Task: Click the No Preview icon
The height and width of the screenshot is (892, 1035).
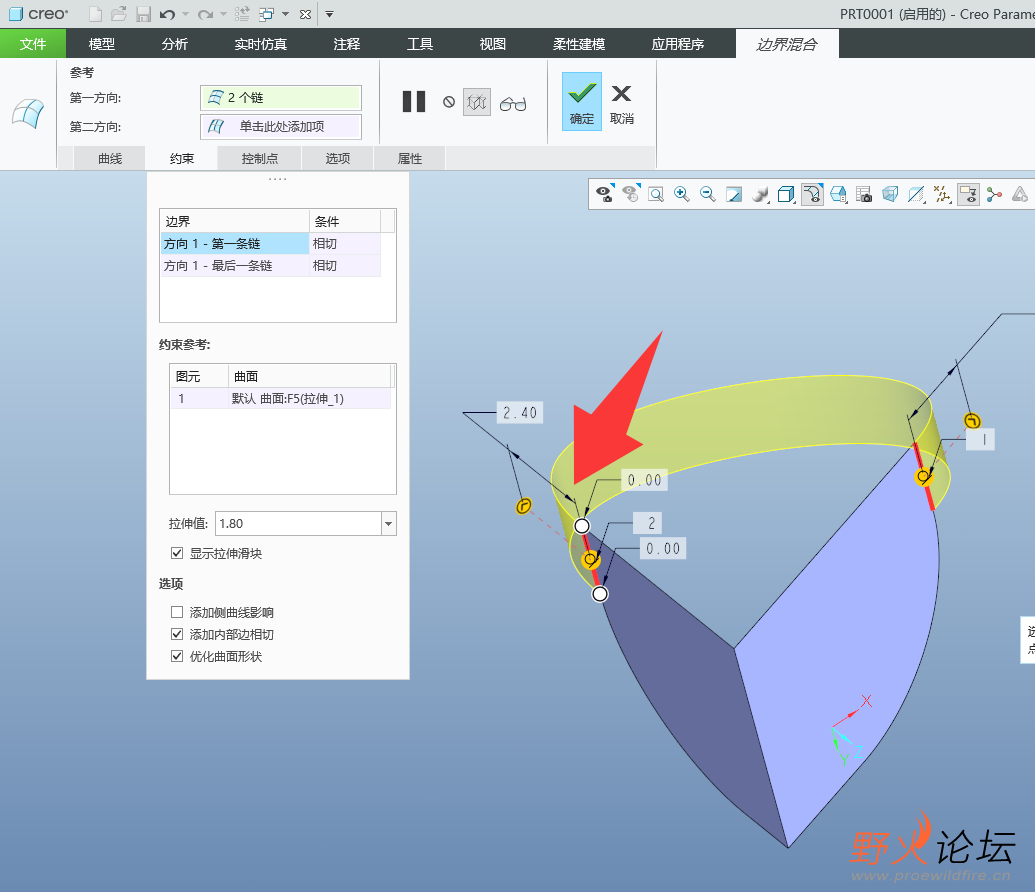Action: tap(449, 102)
